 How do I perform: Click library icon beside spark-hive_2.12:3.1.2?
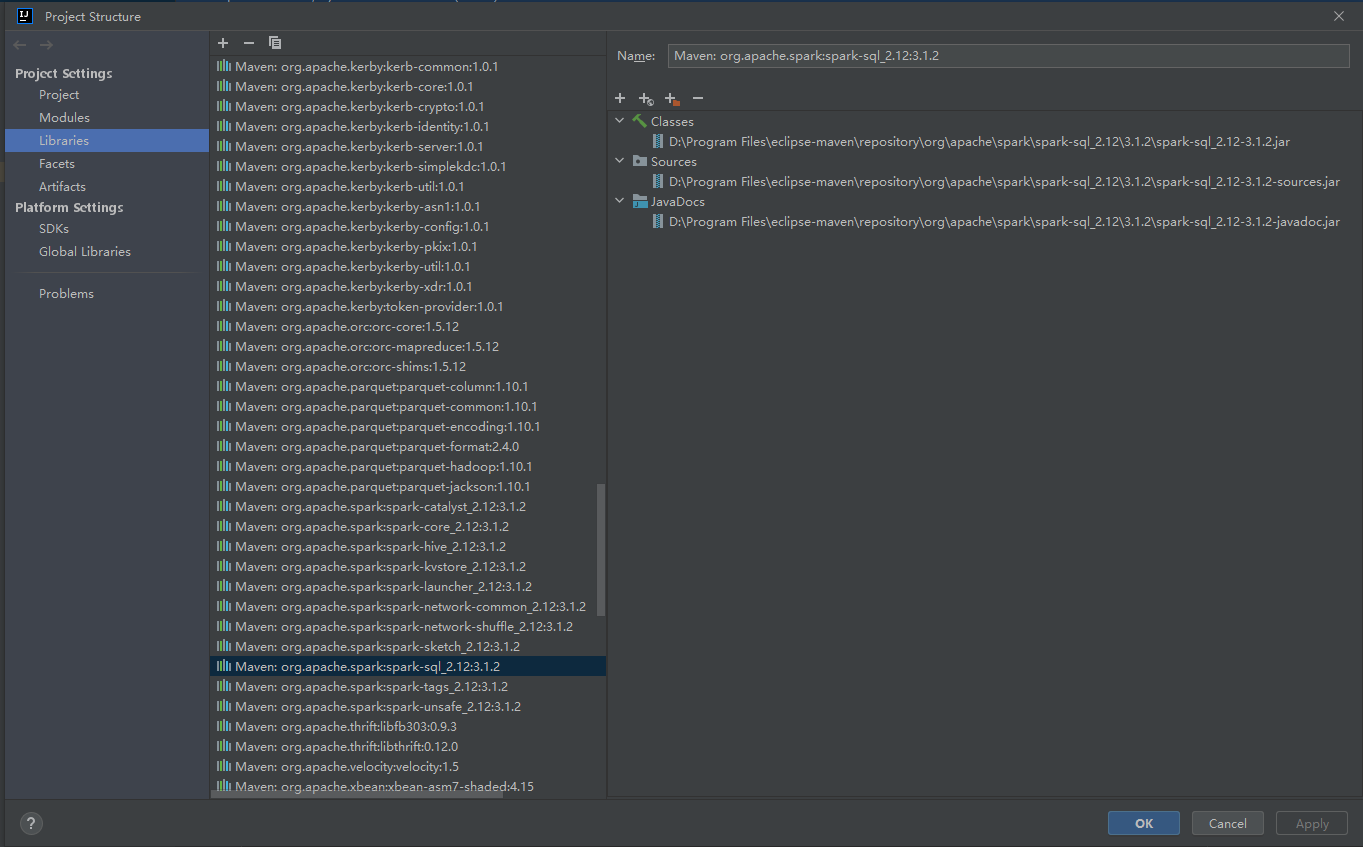pyautogui.click(x=224, y=546)
